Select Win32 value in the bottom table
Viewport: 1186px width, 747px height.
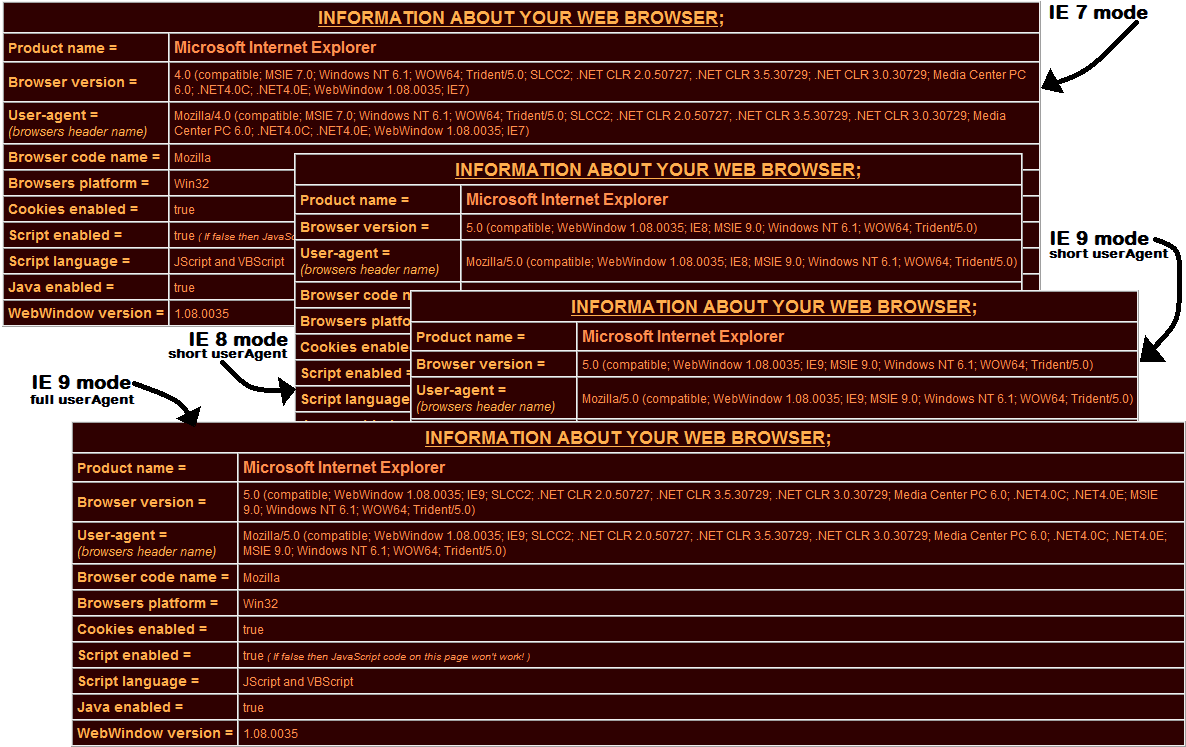[x=260, y=604]
